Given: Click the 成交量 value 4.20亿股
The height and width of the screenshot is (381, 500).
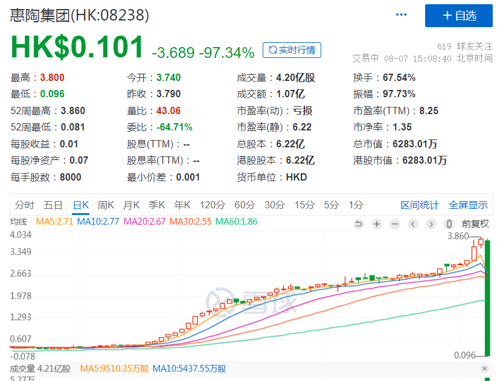Looking at the screenshot, I should point(295,78).
